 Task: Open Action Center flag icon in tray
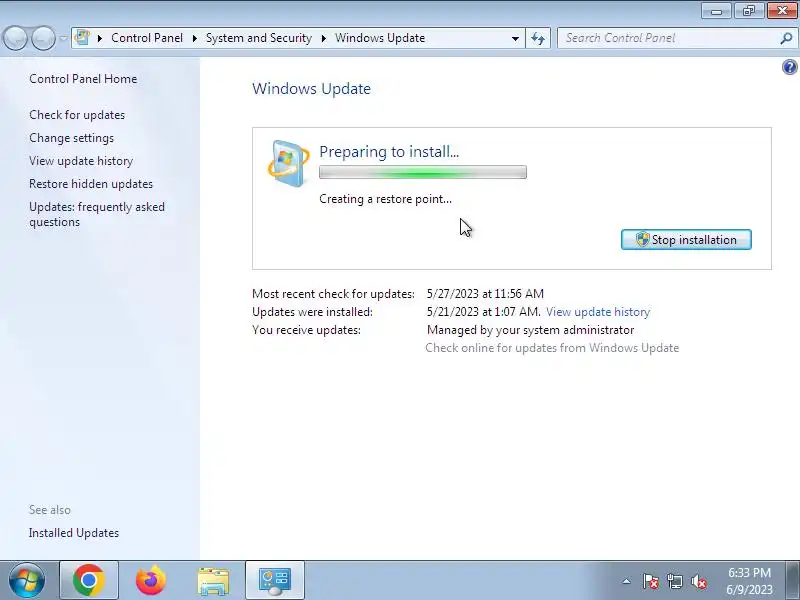pyautogui.click(x=650, y=581)
